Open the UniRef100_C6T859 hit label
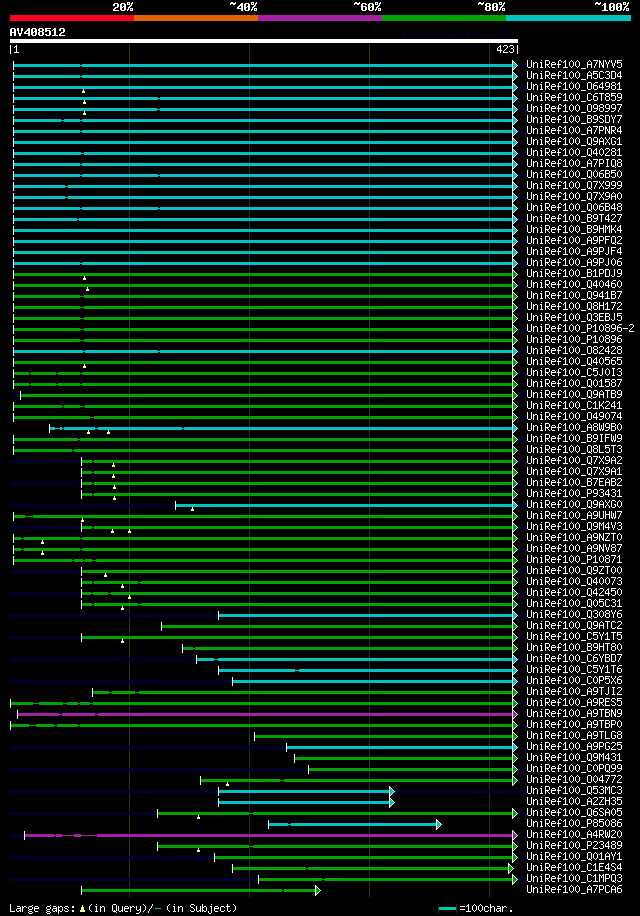The height and width of the screenshot is (916, 640). (x=574, y=98)
